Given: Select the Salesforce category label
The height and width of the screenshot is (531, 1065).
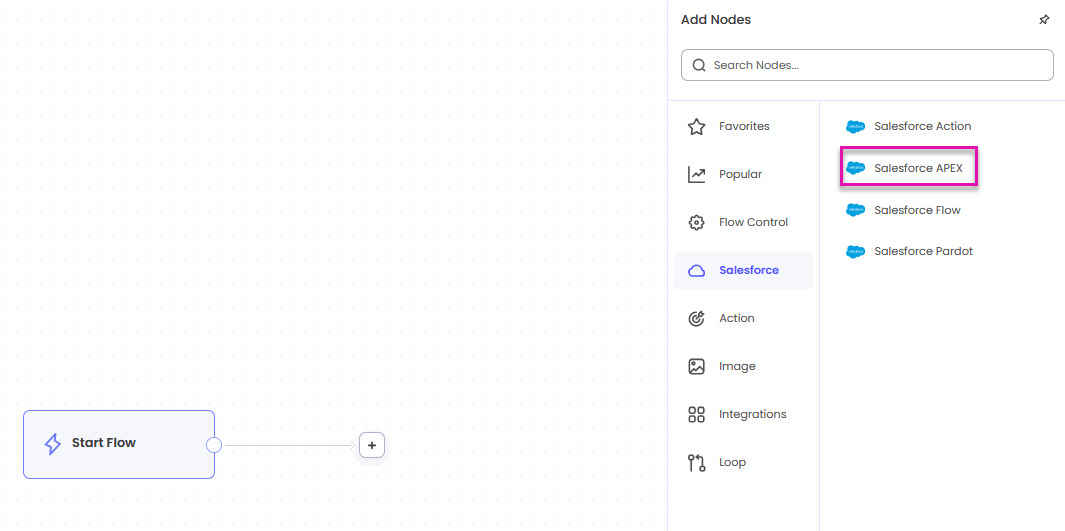Looking at the screenshot, I should [x=748, y=270].
